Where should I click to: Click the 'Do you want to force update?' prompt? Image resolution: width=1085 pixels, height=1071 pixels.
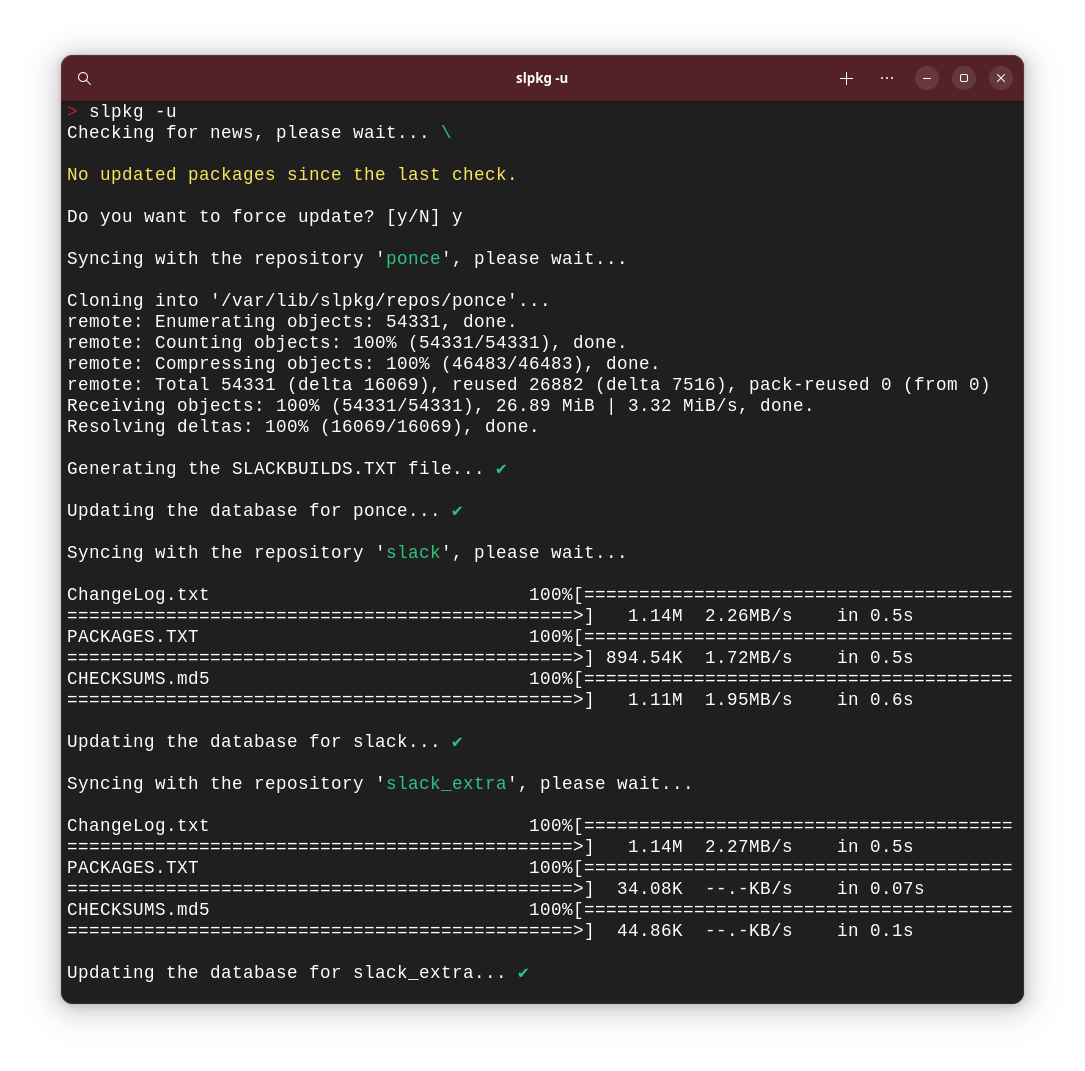point(264,217)
